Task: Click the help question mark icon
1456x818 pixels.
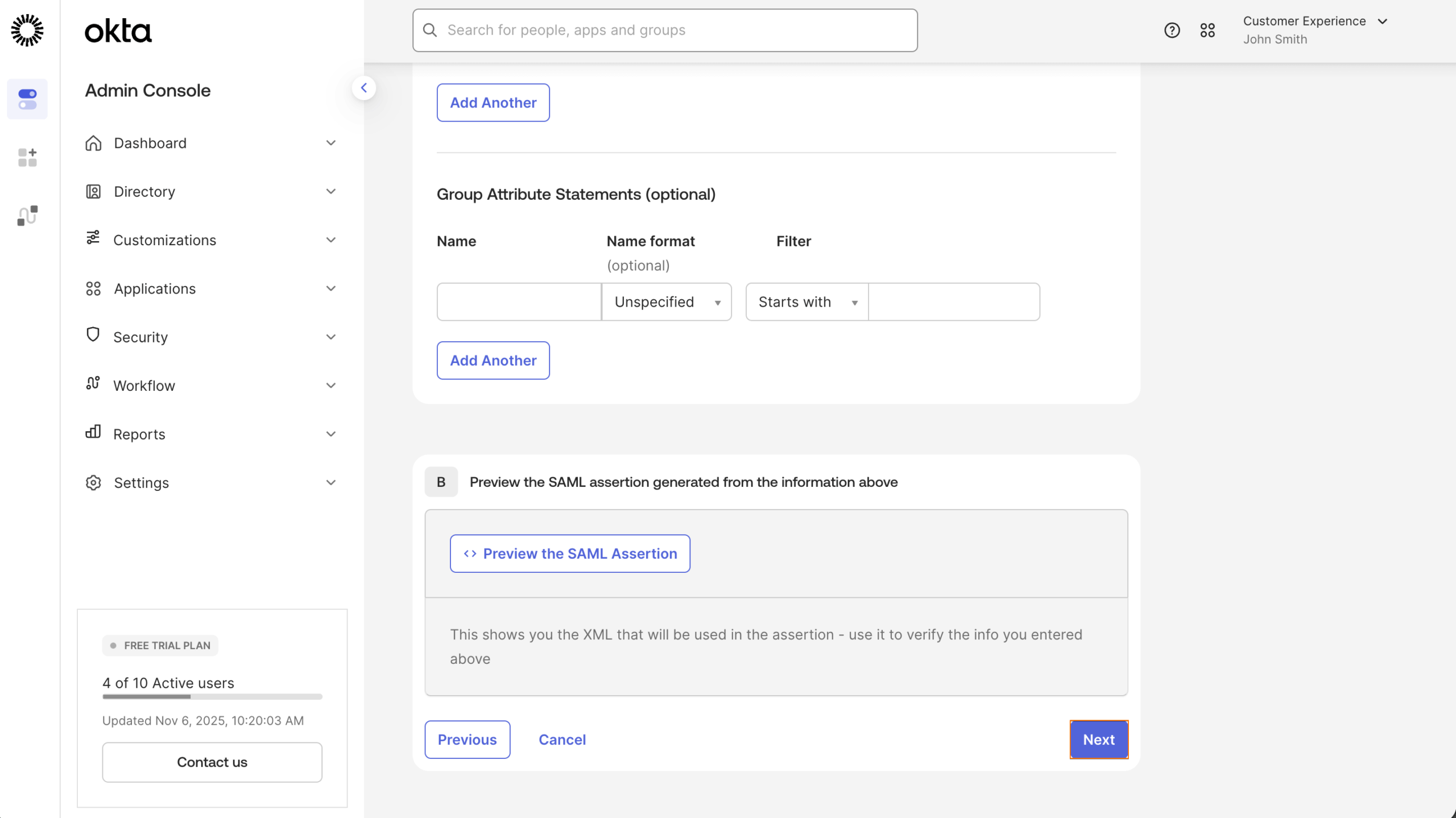Action: coord(1171,30)
